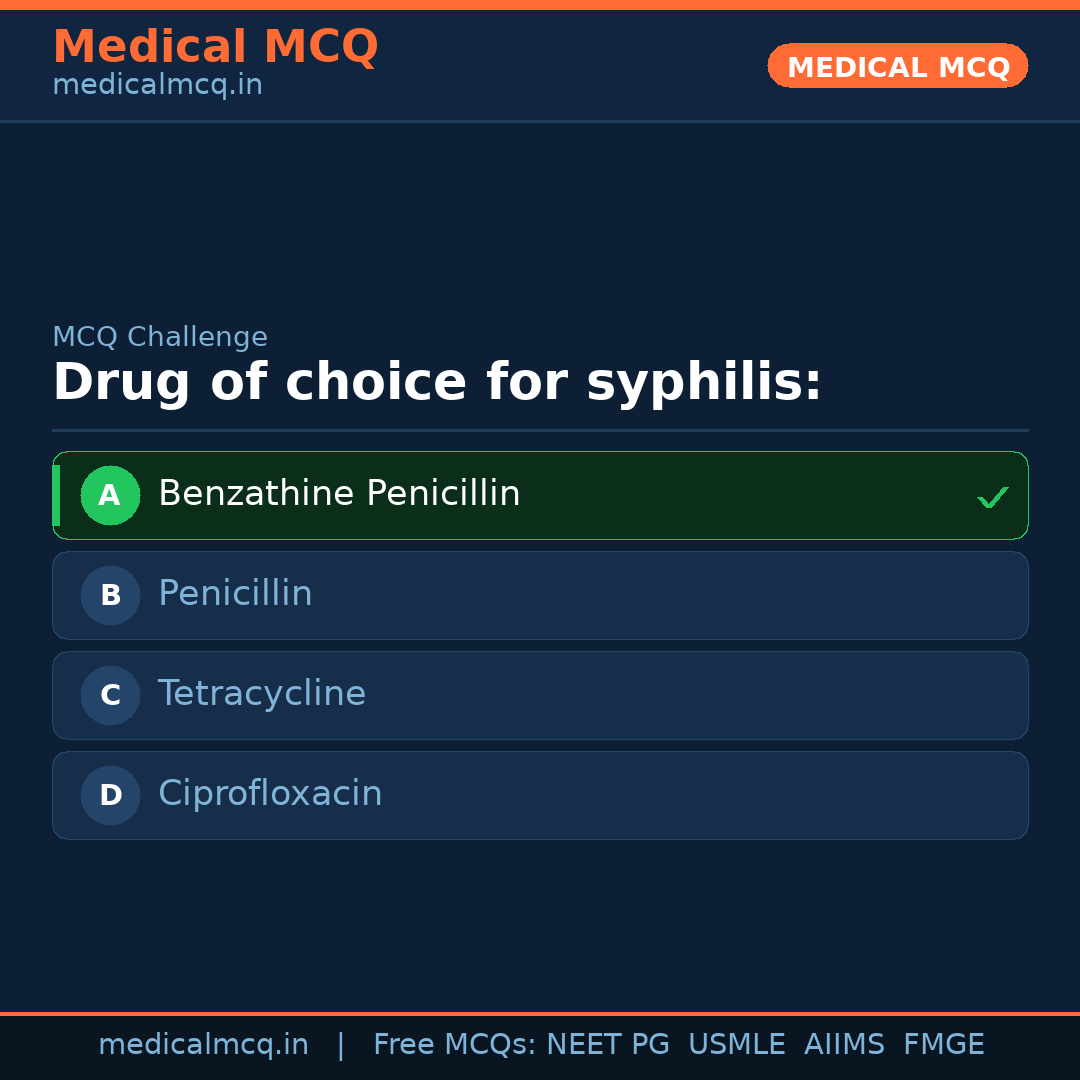Viewport: 1080px width, 1080px height.
Task: Pick the Ciprofloxacin answer text
Action: click(x=270, y=794)
